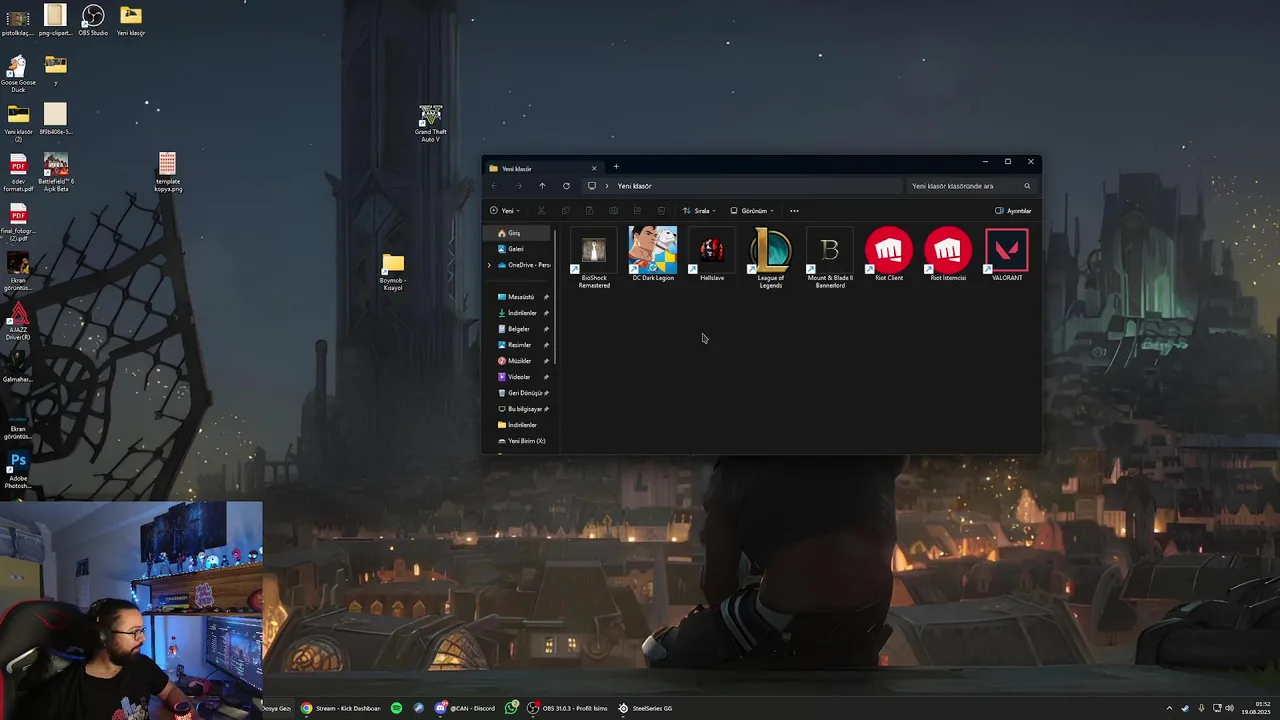Select the OBS Studio desktop icon

pos(93,21)
